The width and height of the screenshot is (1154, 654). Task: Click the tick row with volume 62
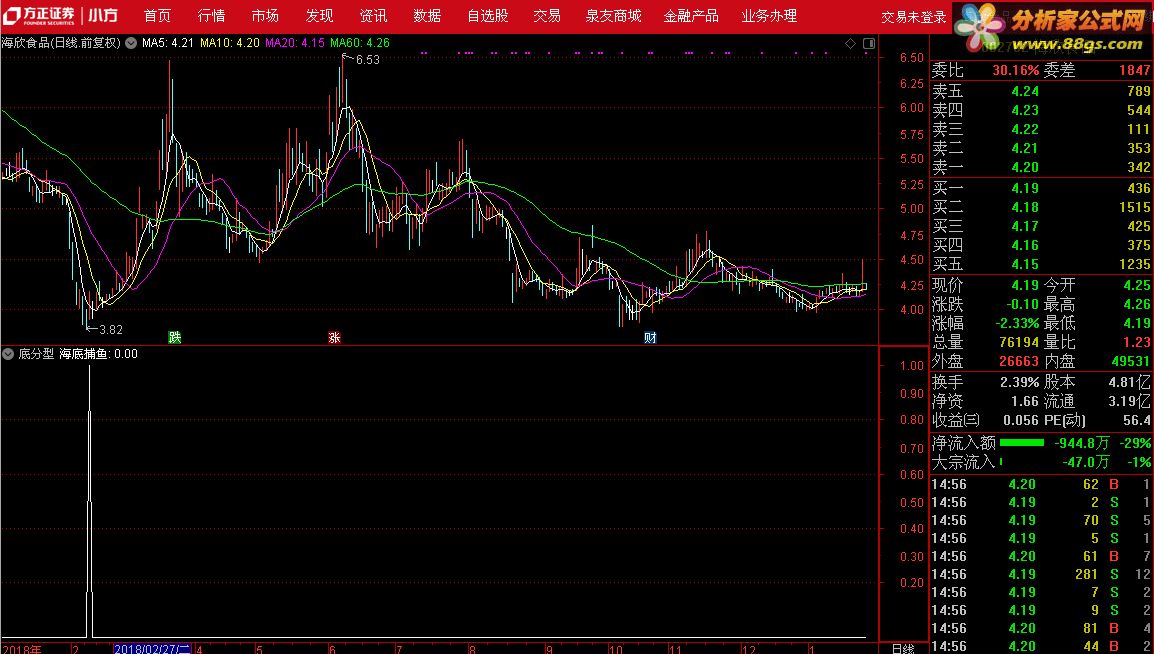click(1041, 485)
